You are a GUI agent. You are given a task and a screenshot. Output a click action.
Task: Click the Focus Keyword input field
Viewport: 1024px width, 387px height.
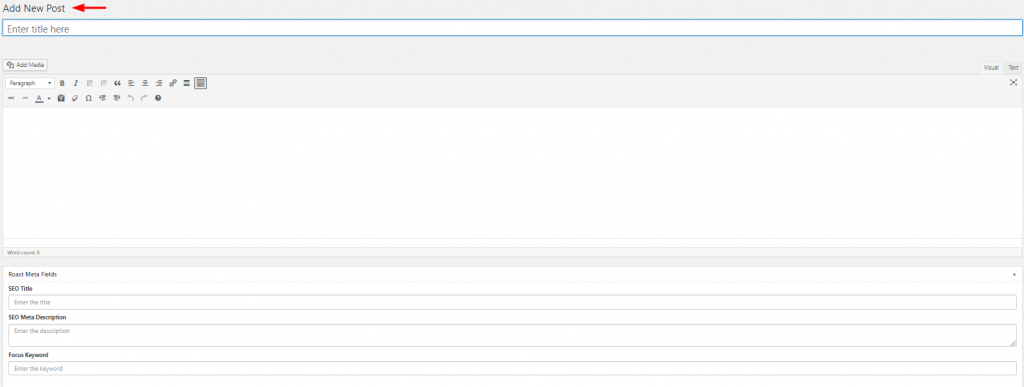click(x=512, y=368)
